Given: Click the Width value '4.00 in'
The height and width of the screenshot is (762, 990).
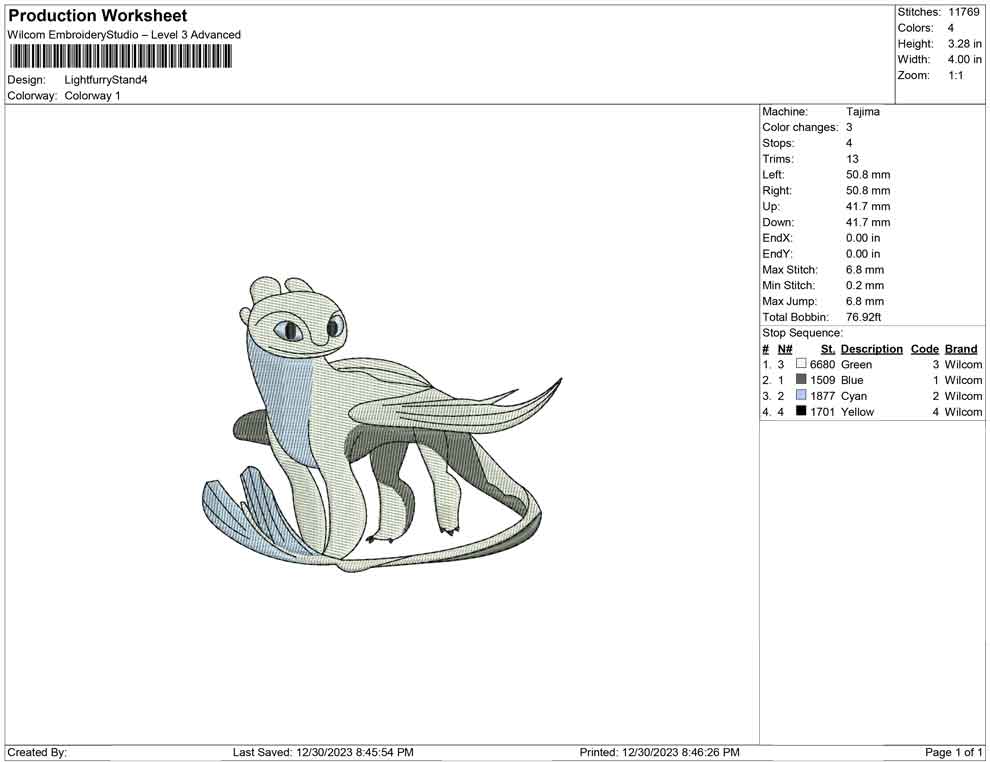Looking at the screenshot, I should [965, 59].
